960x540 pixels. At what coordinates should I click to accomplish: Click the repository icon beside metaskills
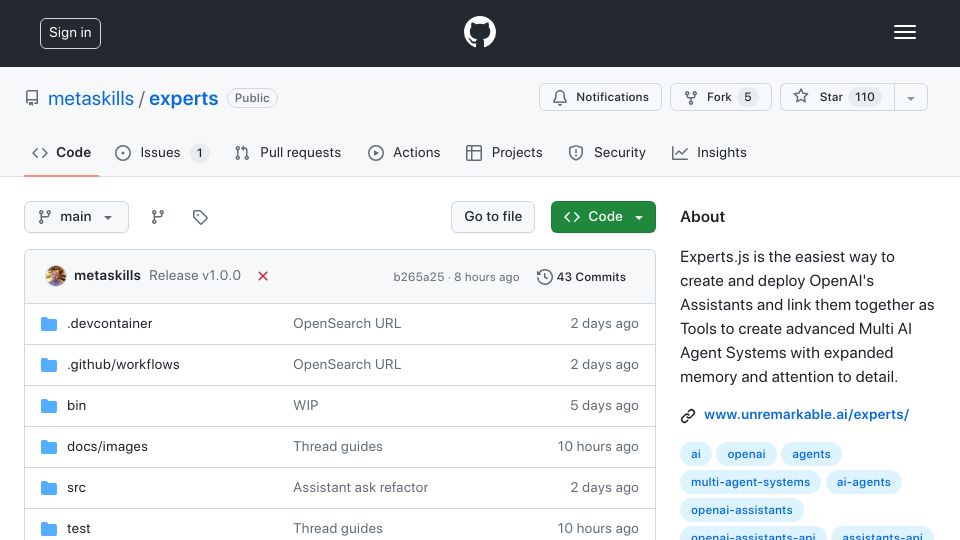click(32, 98)
